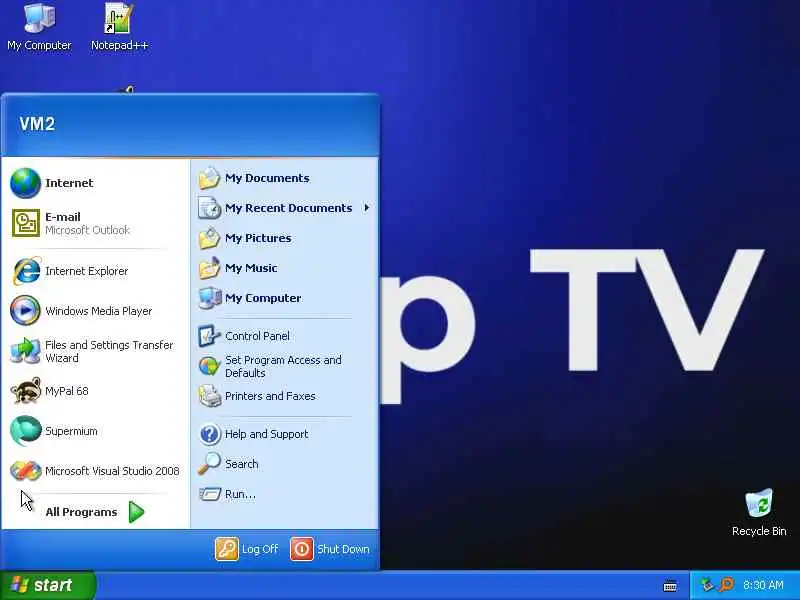Click the All Programs label
The height and width of the screenshot is (600, 800).
pyautogui.click(x=81, y=512)
